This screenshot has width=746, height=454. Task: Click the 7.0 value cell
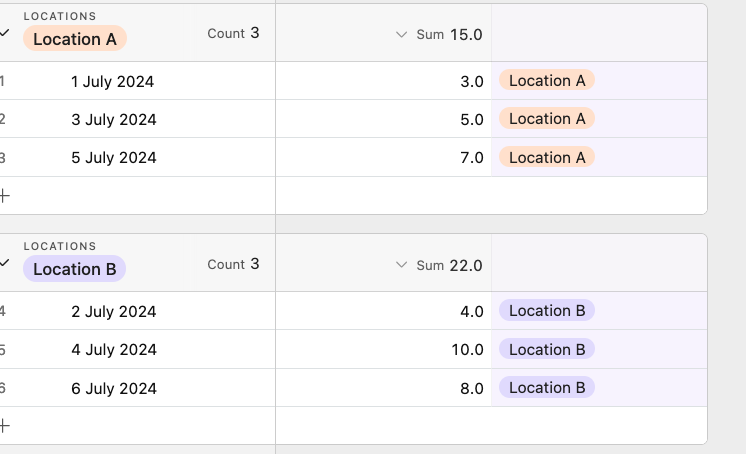(383, 158)
